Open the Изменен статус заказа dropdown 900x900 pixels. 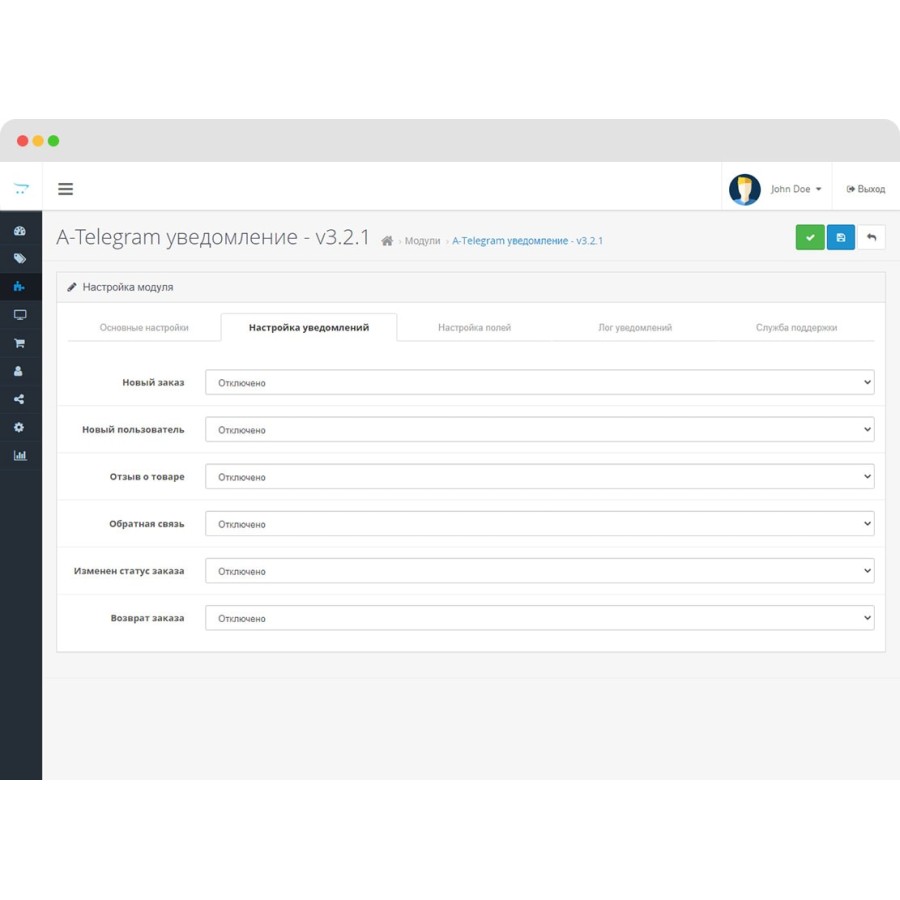[x=540, y=571]
